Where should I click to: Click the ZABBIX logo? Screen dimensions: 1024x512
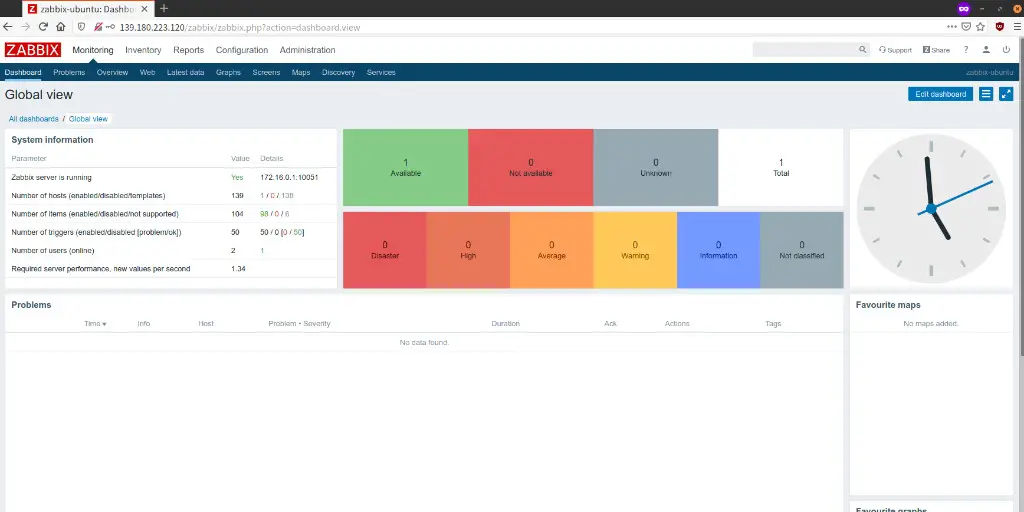(33, 50)
